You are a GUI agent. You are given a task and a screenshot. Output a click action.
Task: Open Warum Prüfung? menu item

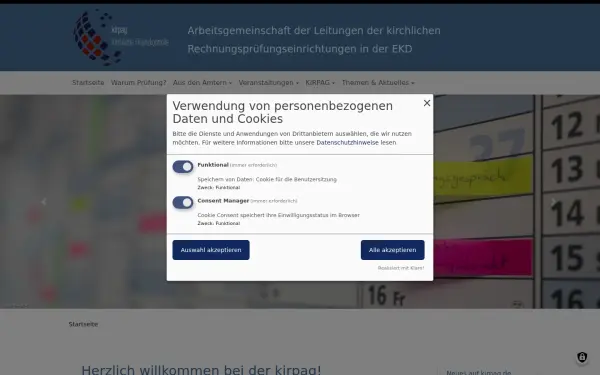point(139,83)
